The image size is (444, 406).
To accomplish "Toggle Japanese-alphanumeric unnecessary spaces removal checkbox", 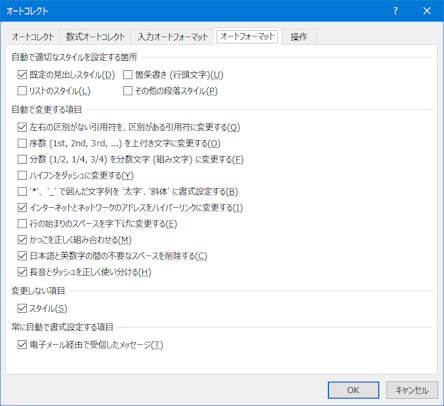I will tap(22, 256).
